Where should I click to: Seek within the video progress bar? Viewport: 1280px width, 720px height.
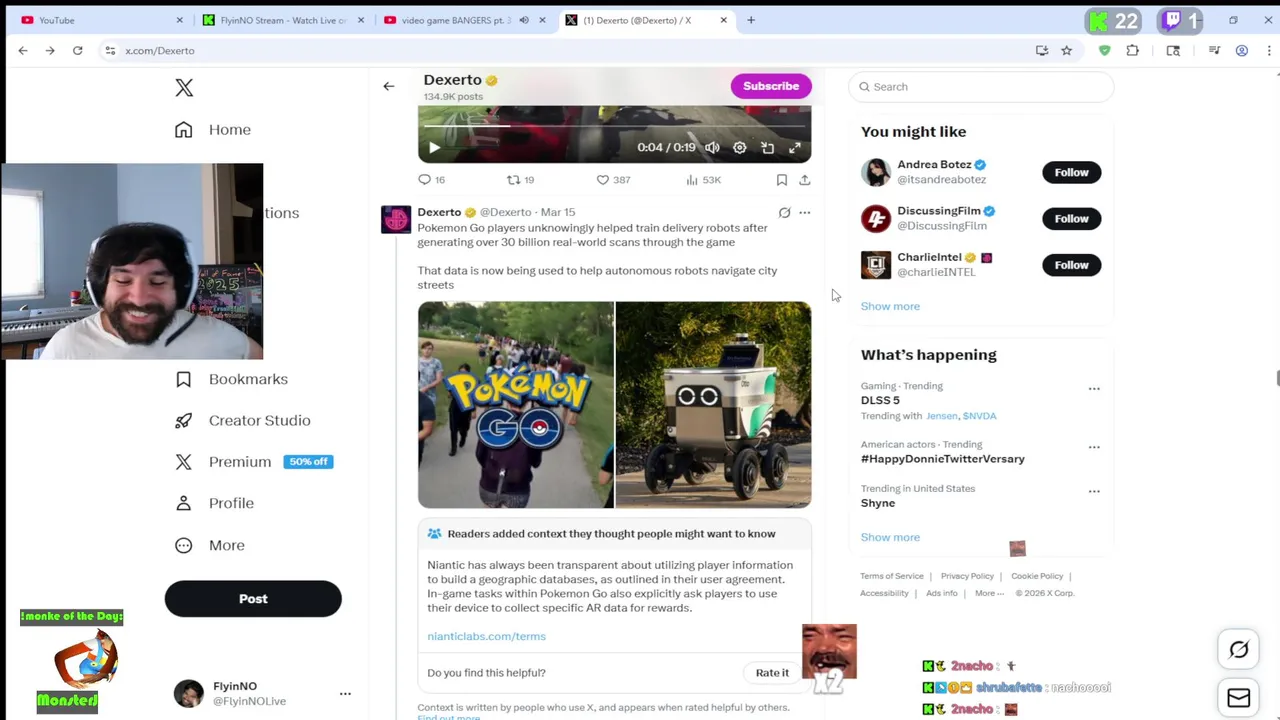(614, 127)
